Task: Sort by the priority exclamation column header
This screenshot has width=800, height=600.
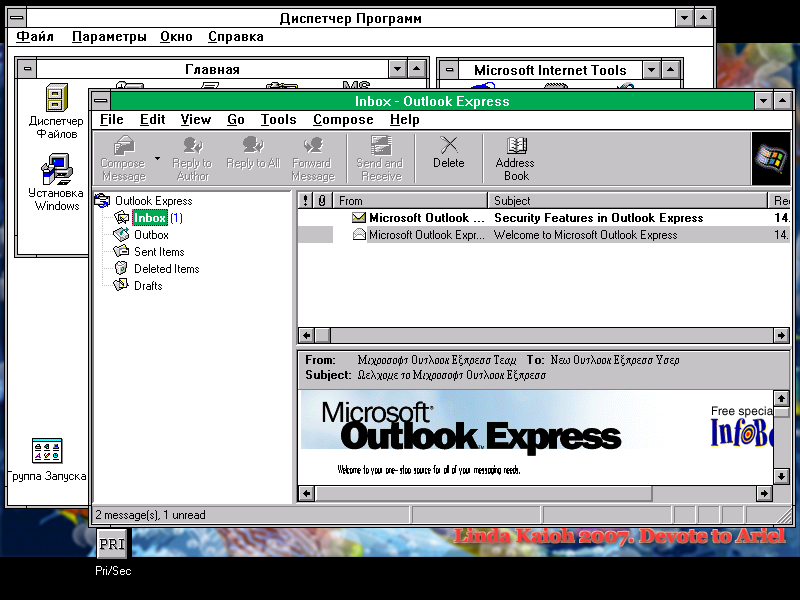Action: pyautogui.click(x=305, y=201)
